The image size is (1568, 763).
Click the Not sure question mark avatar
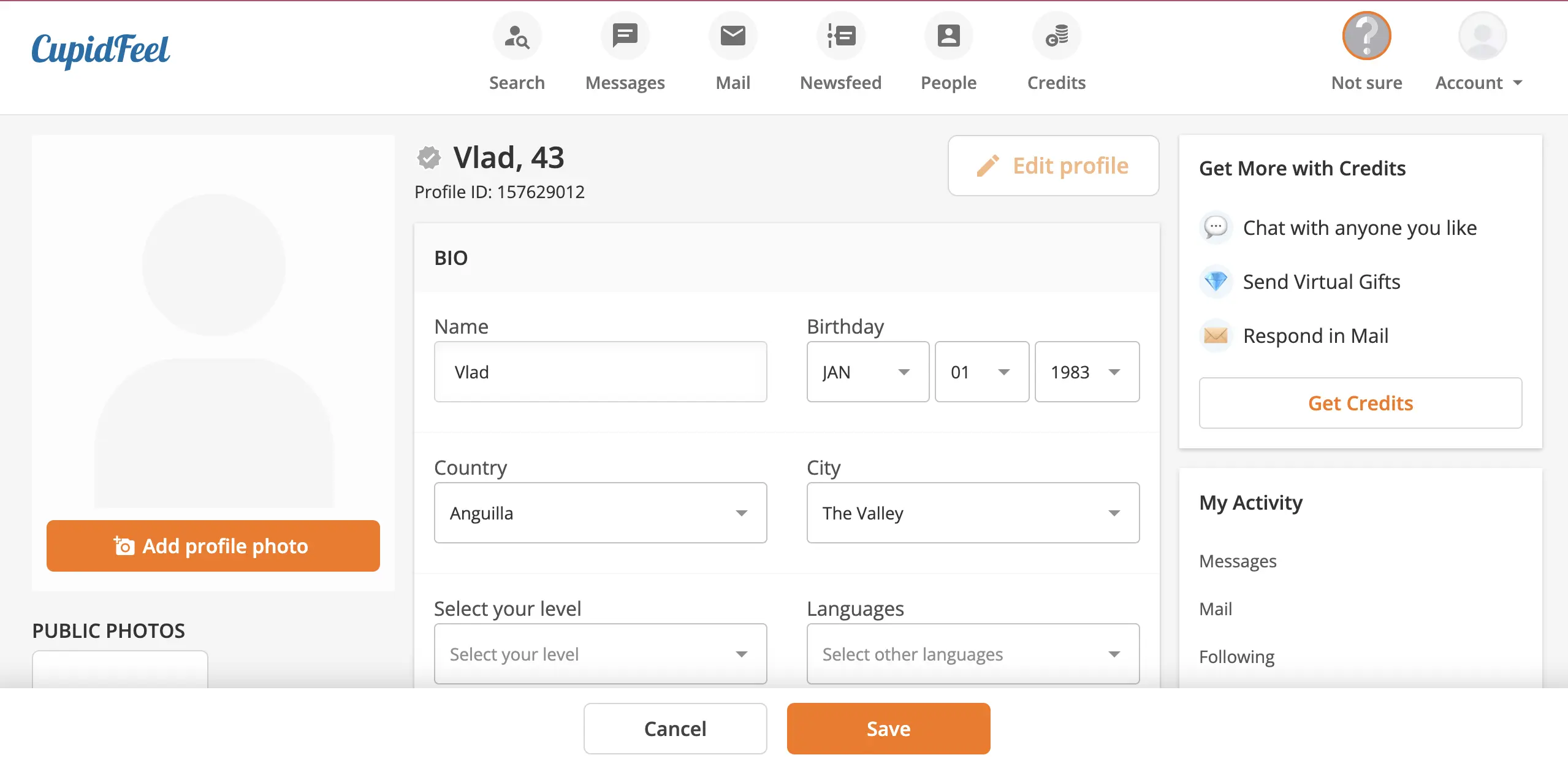pyautogui.click(x=1366, y=36)
